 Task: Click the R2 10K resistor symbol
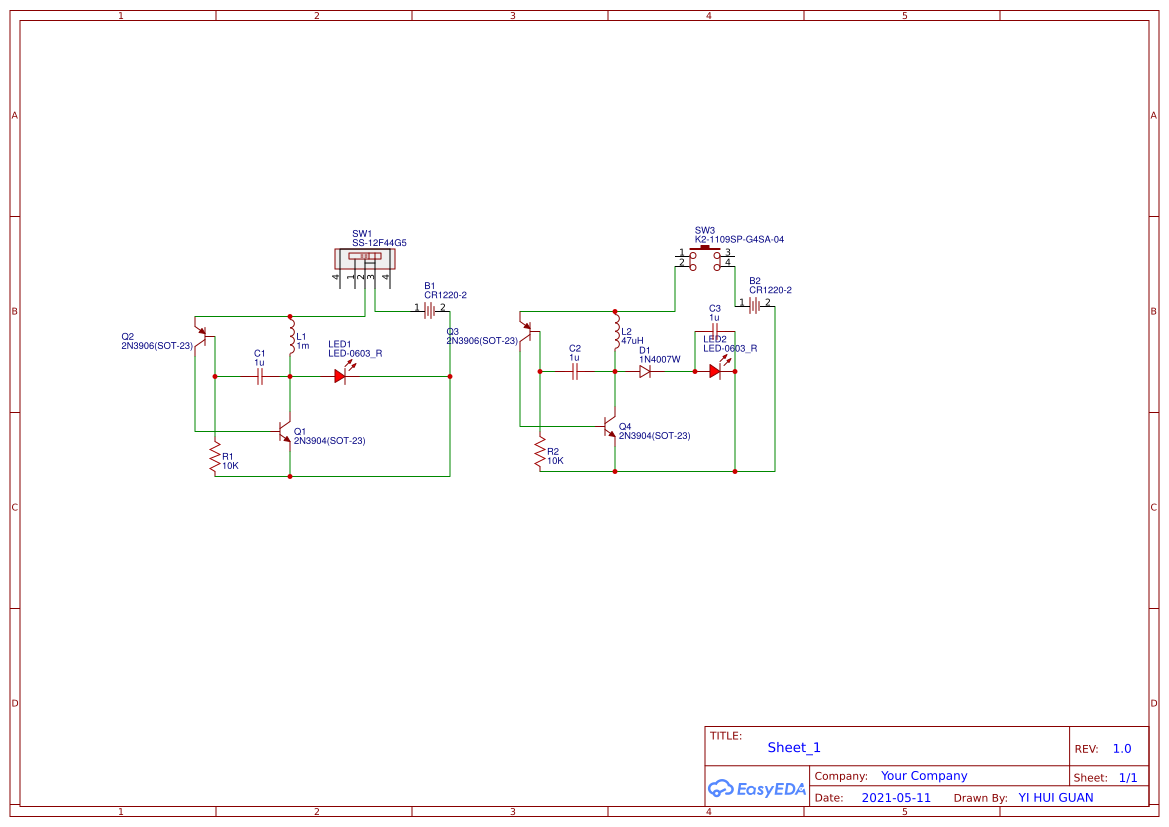(x=539, y=455)
